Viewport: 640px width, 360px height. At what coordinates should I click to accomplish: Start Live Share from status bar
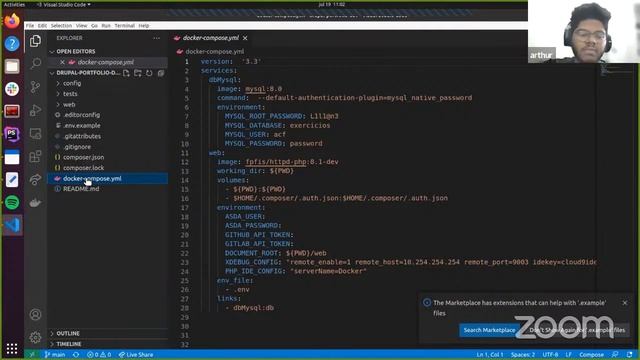136,354
